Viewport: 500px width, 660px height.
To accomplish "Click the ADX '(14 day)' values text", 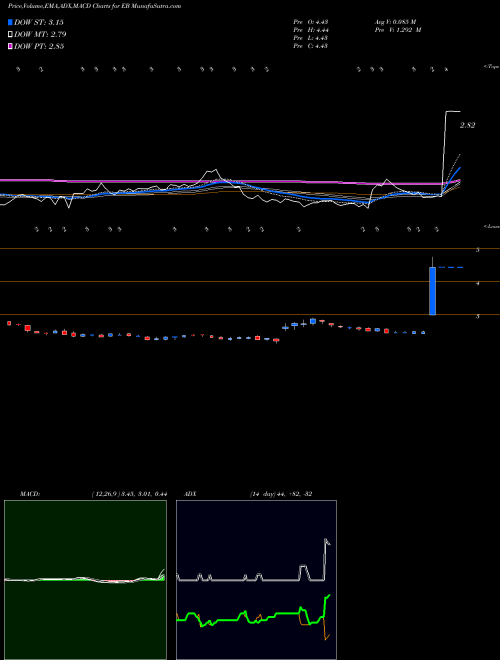I will click(281, 494).
